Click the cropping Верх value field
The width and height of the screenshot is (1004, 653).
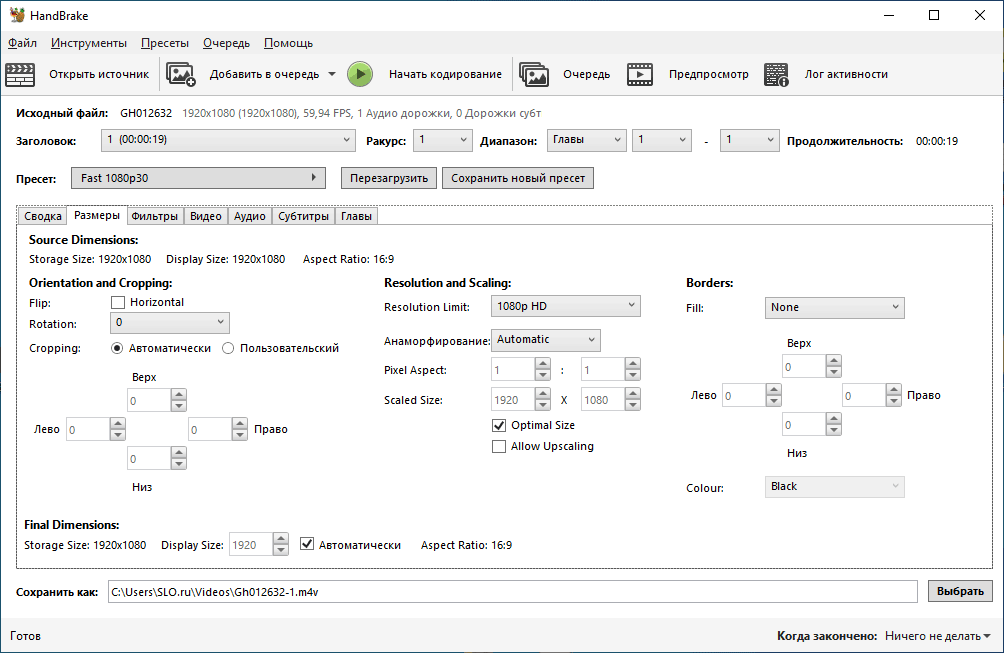point(149,401)
